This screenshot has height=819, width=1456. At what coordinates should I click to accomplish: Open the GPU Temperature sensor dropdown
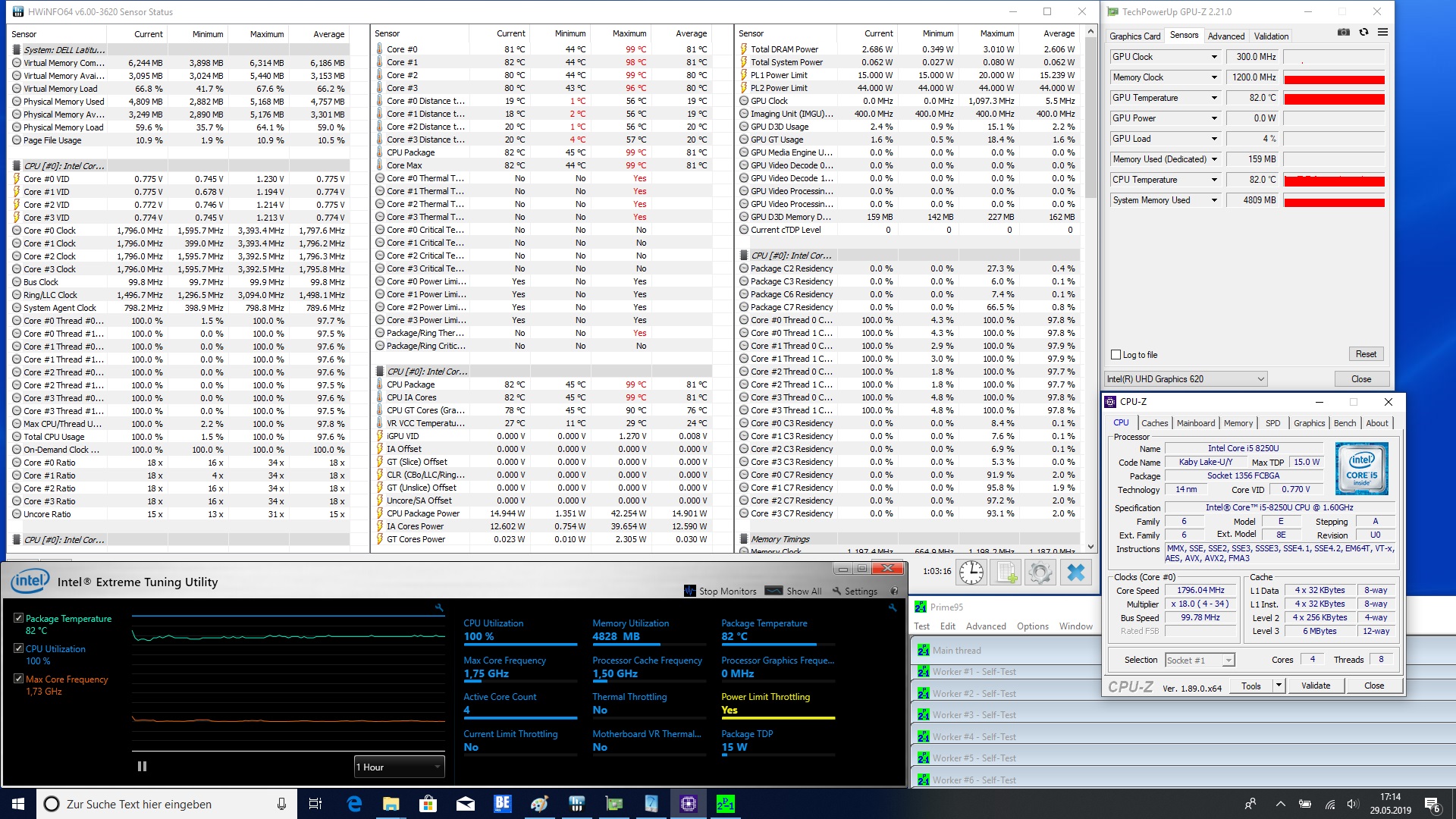click(1214, 98)
